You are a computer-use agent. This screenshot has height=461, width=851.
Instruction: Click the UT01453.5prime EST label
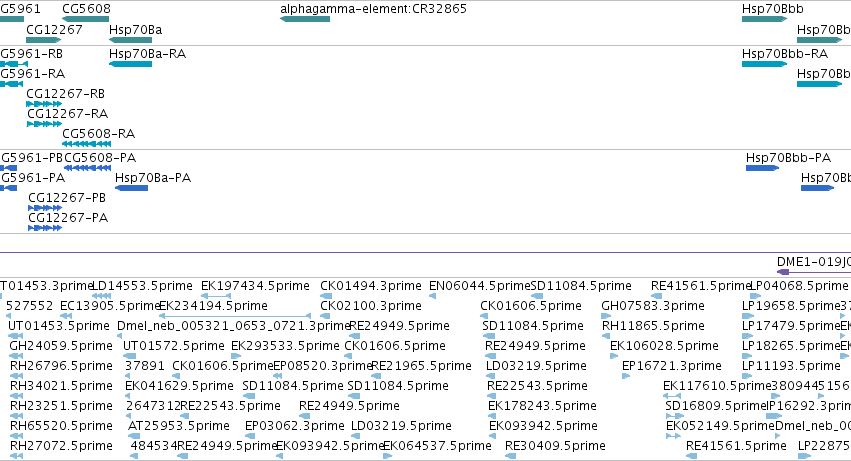[59, 326]
